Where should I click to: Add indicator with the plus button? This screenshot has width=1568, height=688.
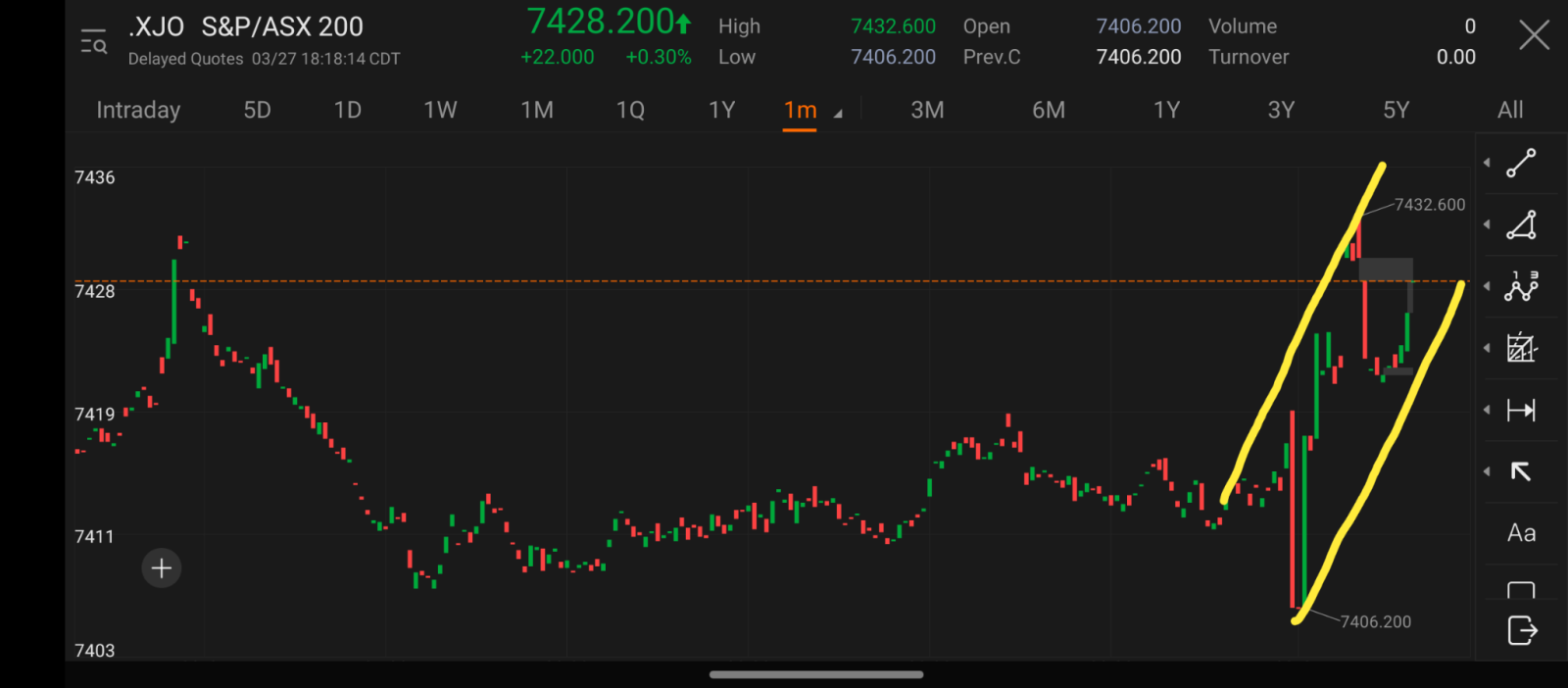click(x=162, y=568)
